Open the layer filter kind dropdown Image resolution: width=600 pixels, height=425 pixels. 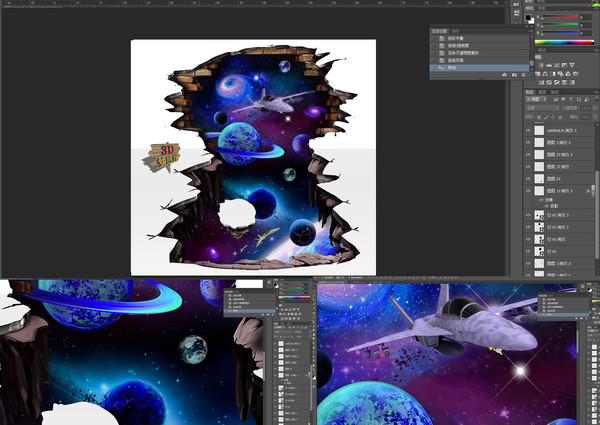(x=536, y=99)
